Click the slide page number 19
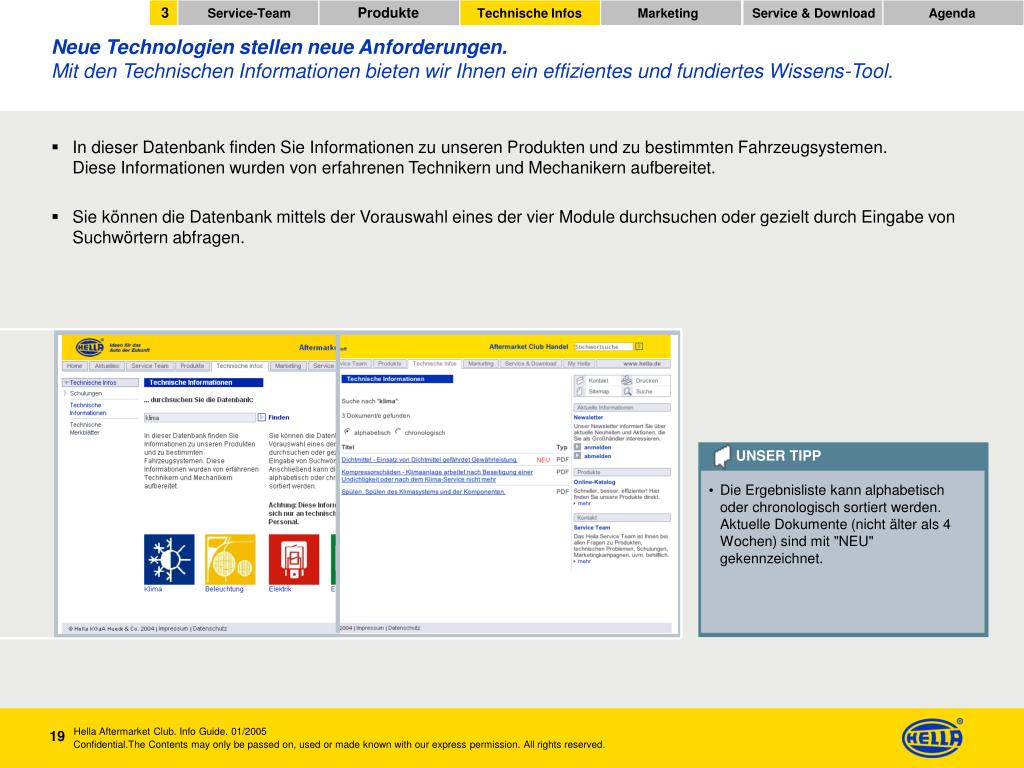The height and width of the screenshot is (768, 1024). point(57,737)
